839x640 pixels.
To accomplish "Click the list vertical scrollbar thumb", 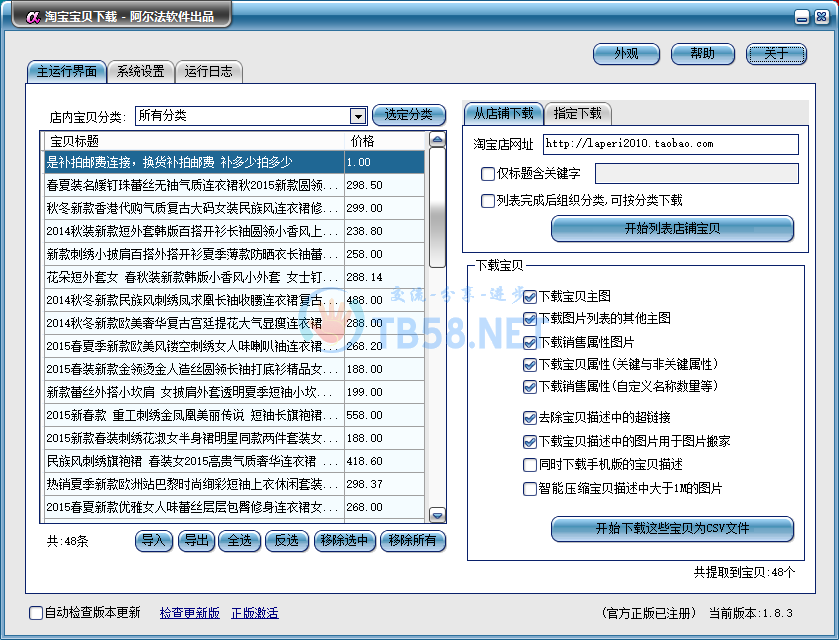I will (437, 208).
